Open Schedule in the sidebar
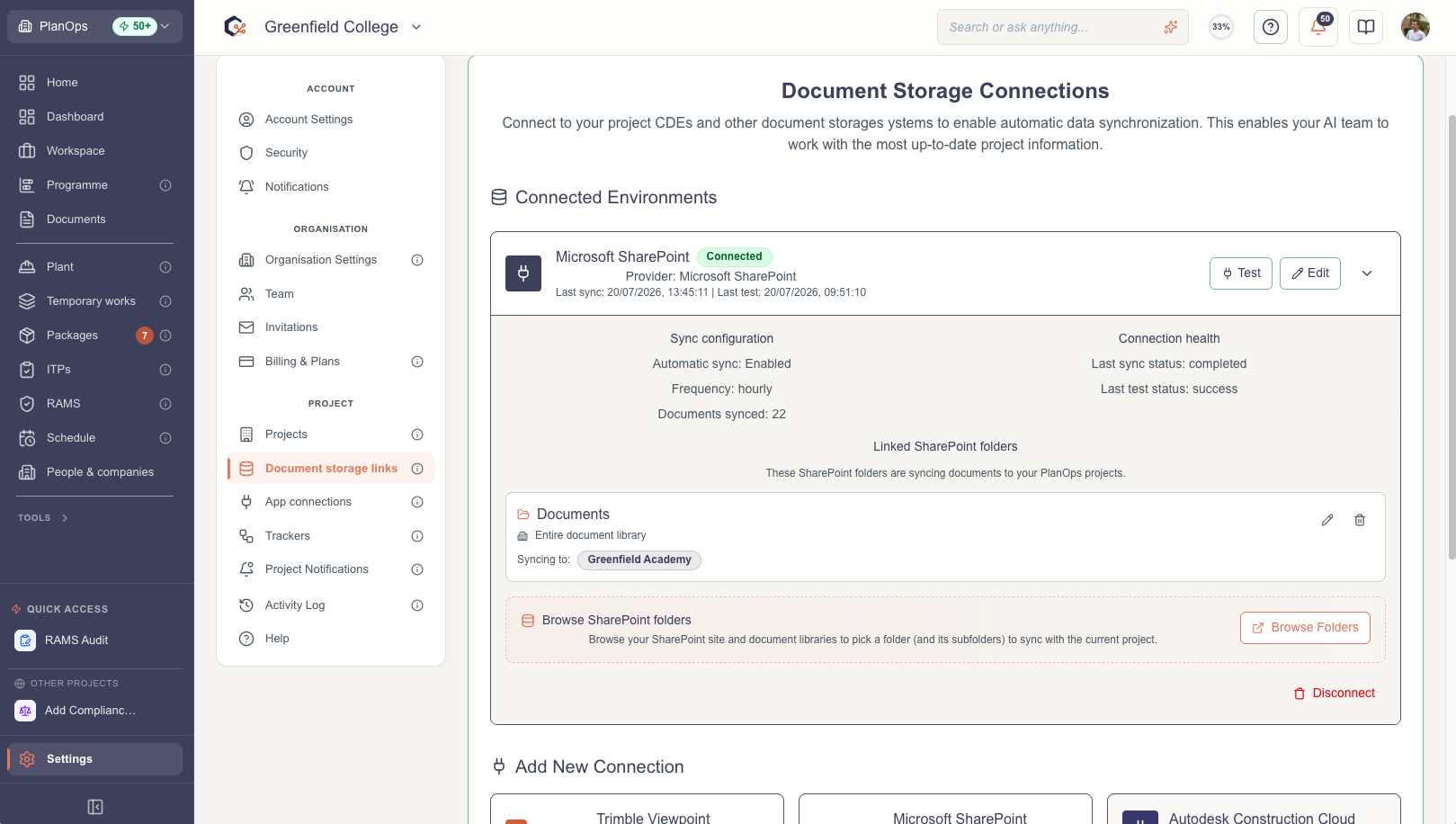The height and width of the screenshot is (824, 1456). tap(95, 438)
